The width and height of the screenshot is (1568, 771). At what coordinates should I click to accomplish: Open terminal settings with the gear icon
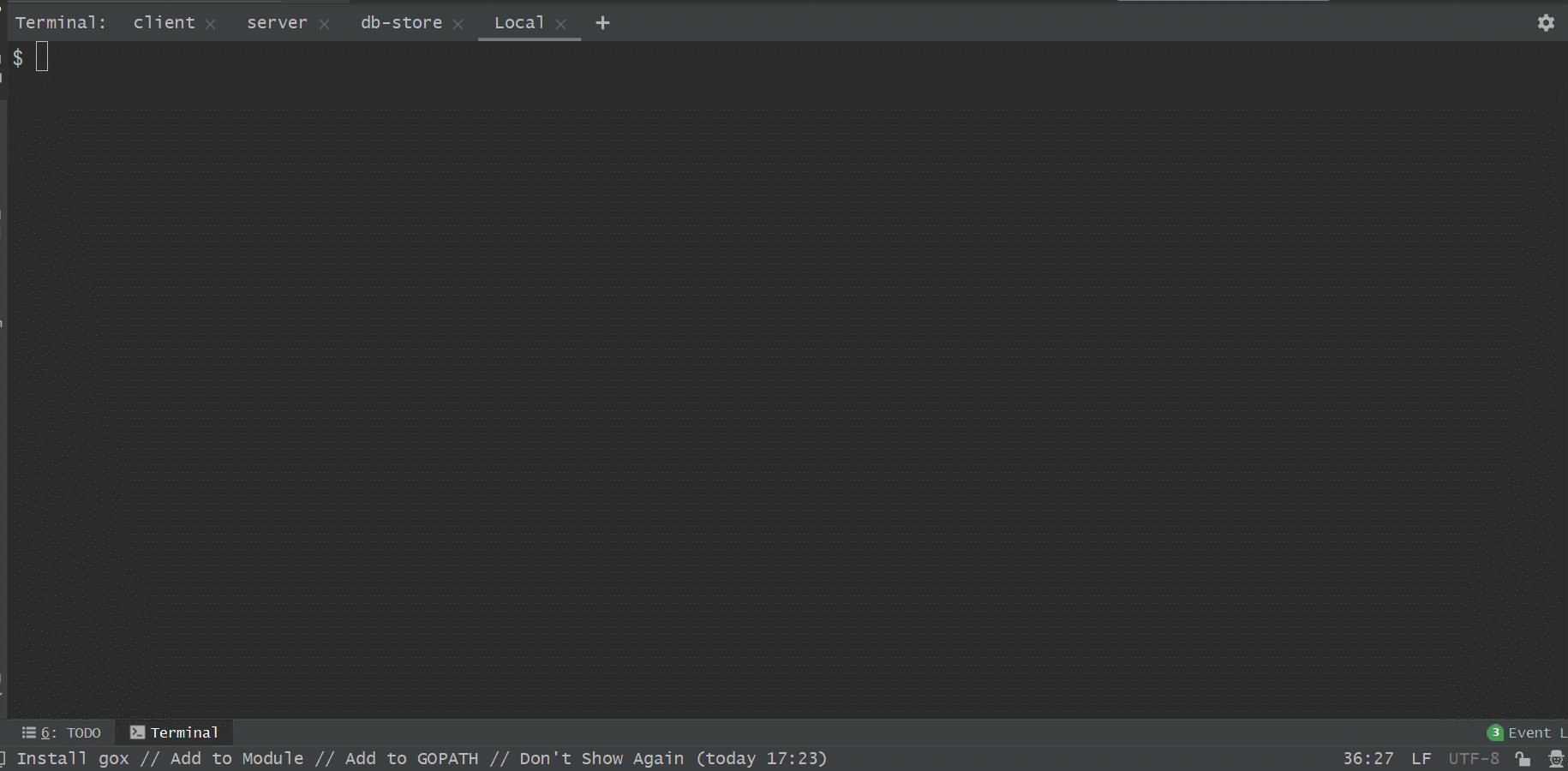coord(1546,22)
